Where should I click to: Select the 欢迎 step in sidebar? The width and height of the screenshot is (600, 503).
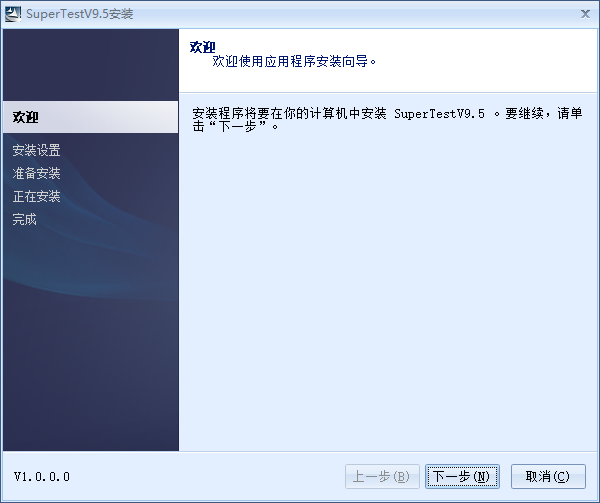(26, 117)
